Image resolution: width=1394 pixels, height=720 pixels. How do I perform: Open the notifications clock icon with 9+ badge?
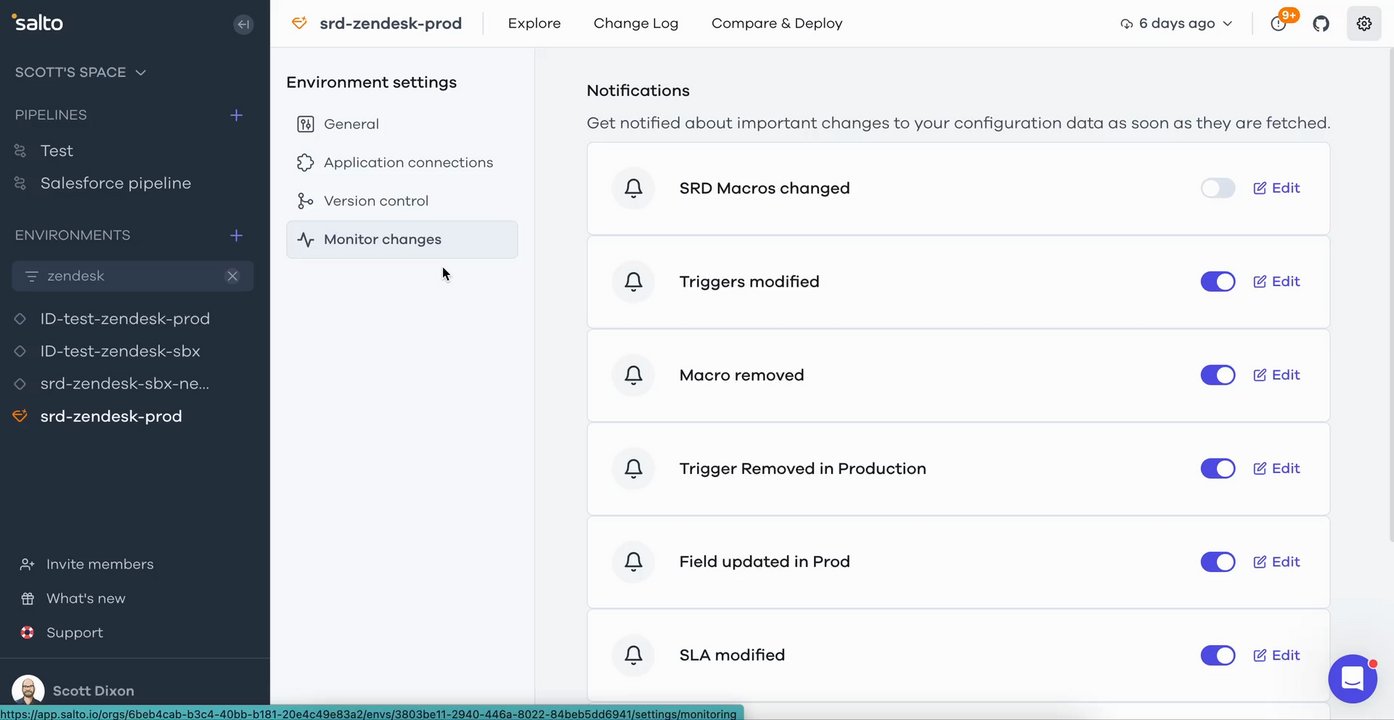[x=1279, y=24]
